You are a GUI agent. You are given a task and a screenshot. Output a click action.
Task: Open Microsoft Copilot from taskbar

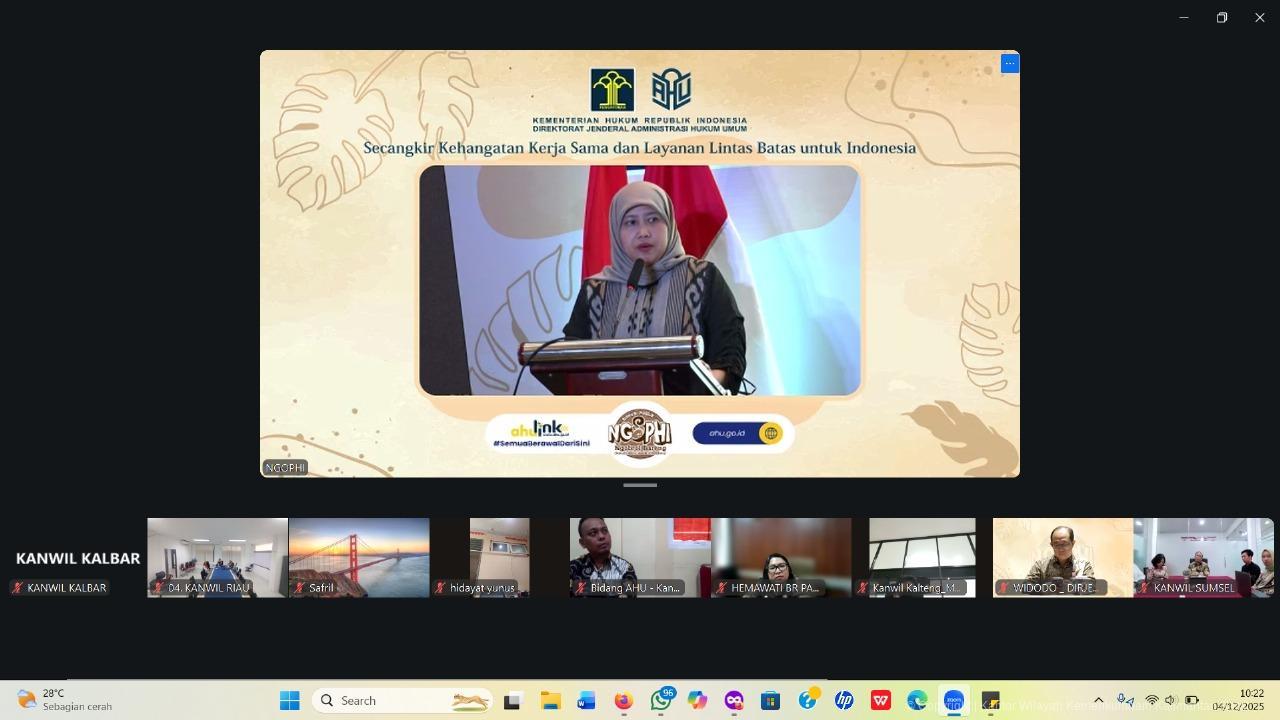click(x=697, y=701)
